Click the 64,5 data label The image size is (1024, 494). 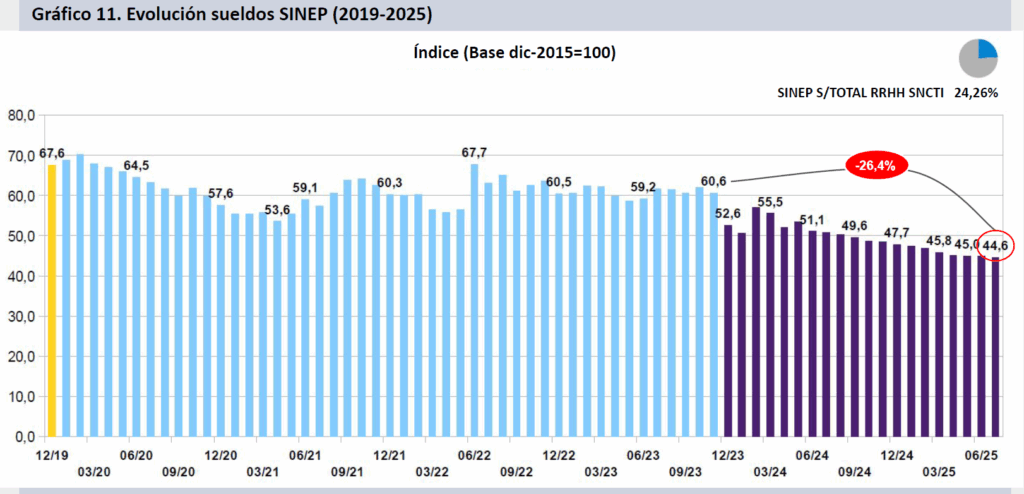coord(136,165)
